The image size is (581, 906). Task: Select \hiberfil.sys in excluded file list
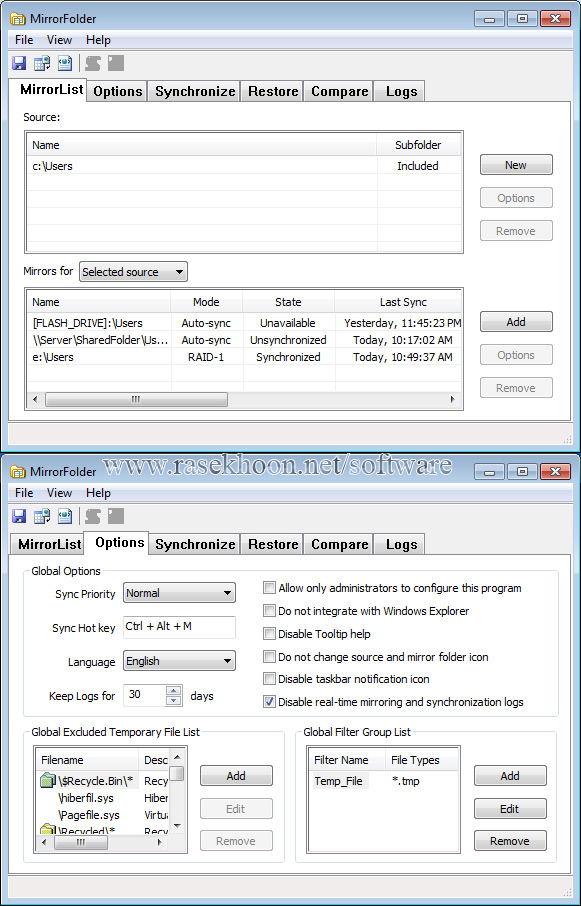click(x=86, y=799)
